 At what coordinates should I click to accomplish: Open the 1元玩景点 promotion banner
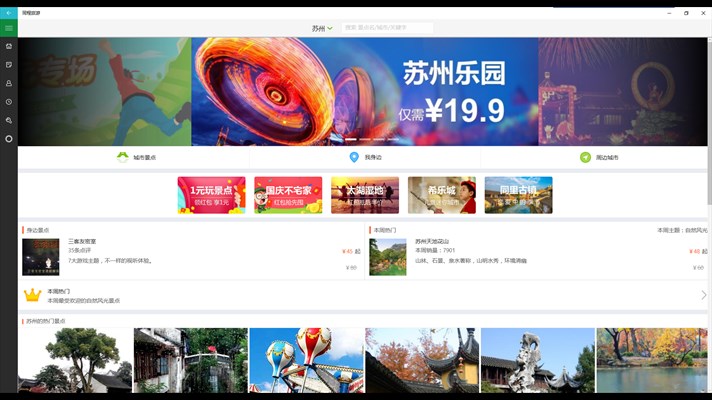click(x=211, y=195)
